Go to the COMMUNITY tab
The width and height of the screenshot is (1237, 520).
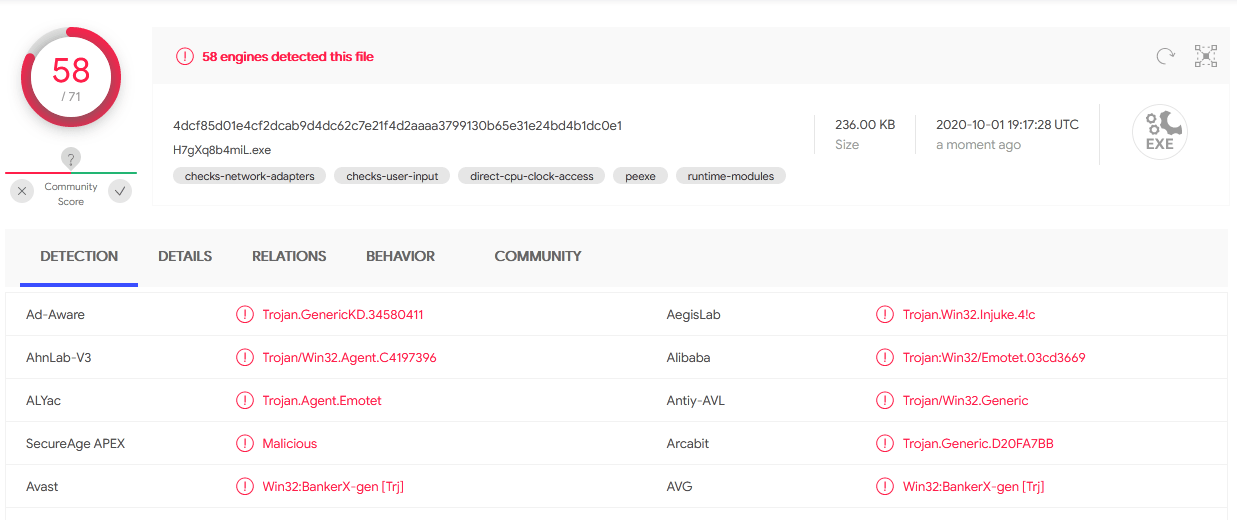click(538, 257)
